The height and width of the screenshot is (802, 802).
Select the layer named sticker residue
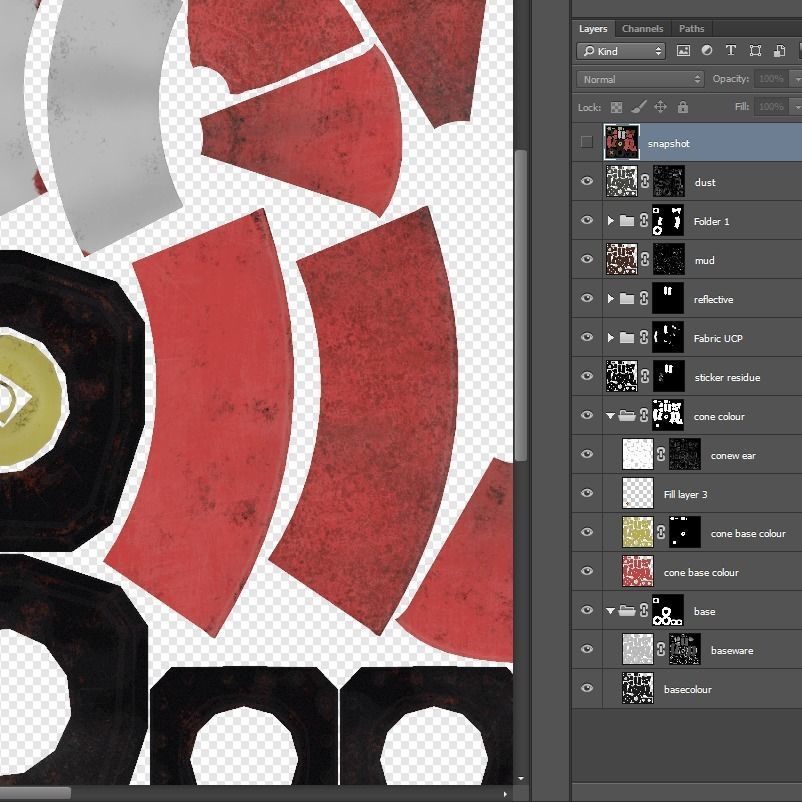coord(727,377)
